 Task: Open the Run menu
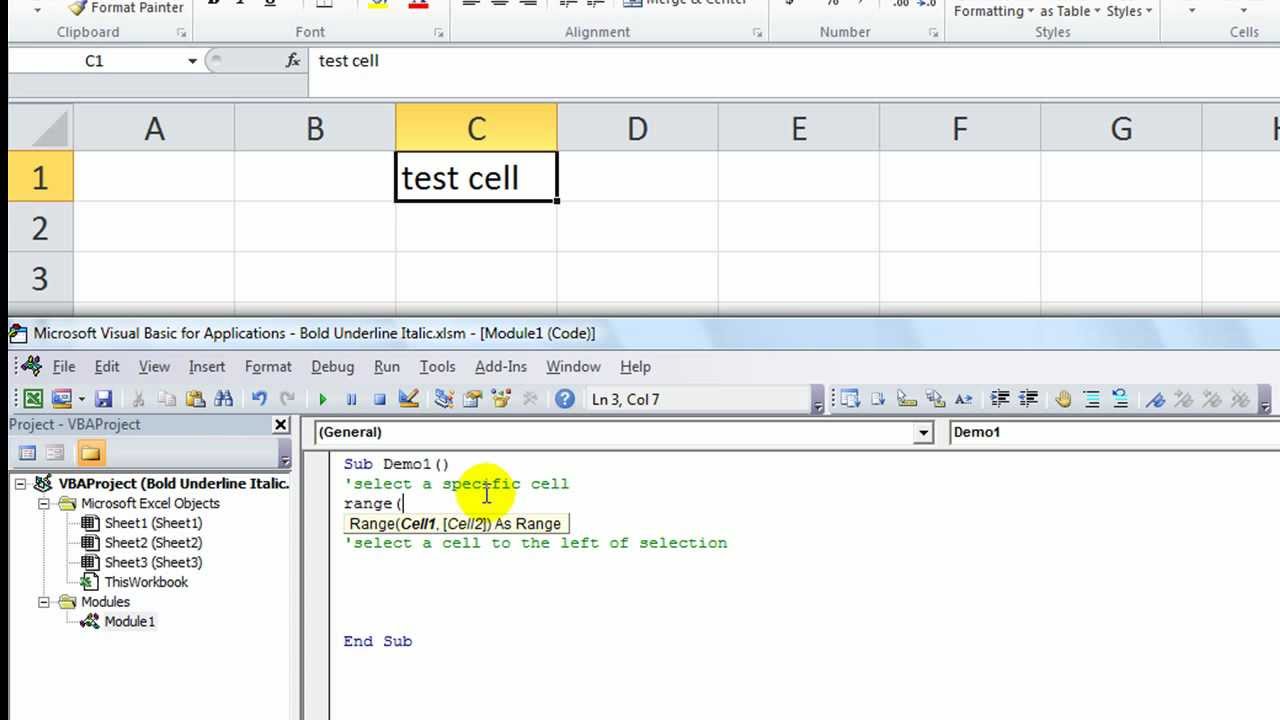[386, 367]
